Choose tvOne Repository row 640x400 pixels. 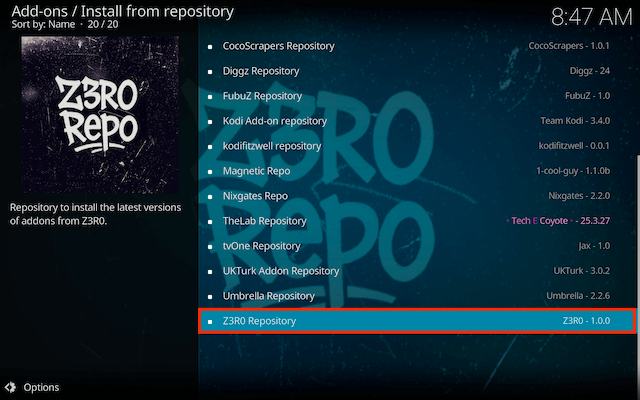click(x=417, y=246)
